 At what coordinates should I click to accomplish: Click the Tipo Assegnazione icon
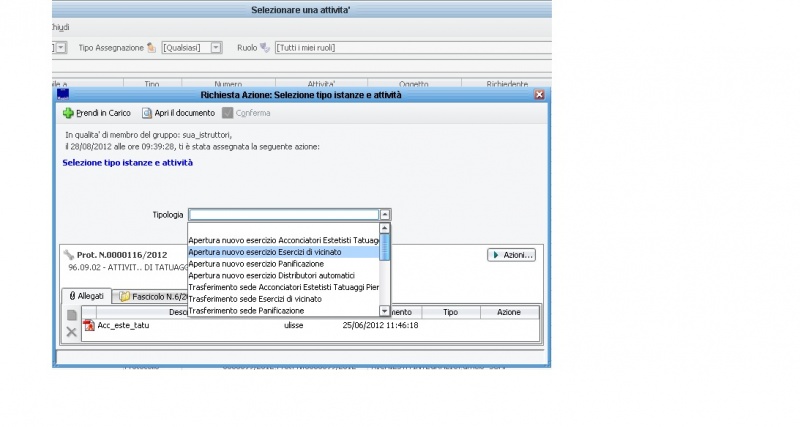(151, 47)
